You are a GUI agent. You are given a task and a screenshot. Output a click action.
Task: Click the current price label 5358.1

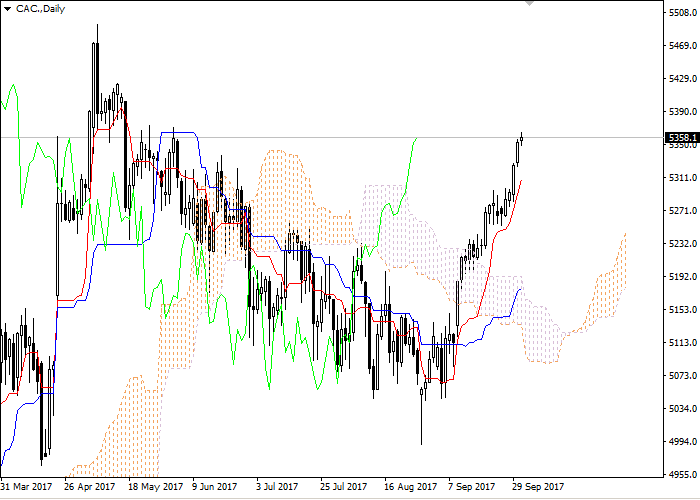[681, 138]
